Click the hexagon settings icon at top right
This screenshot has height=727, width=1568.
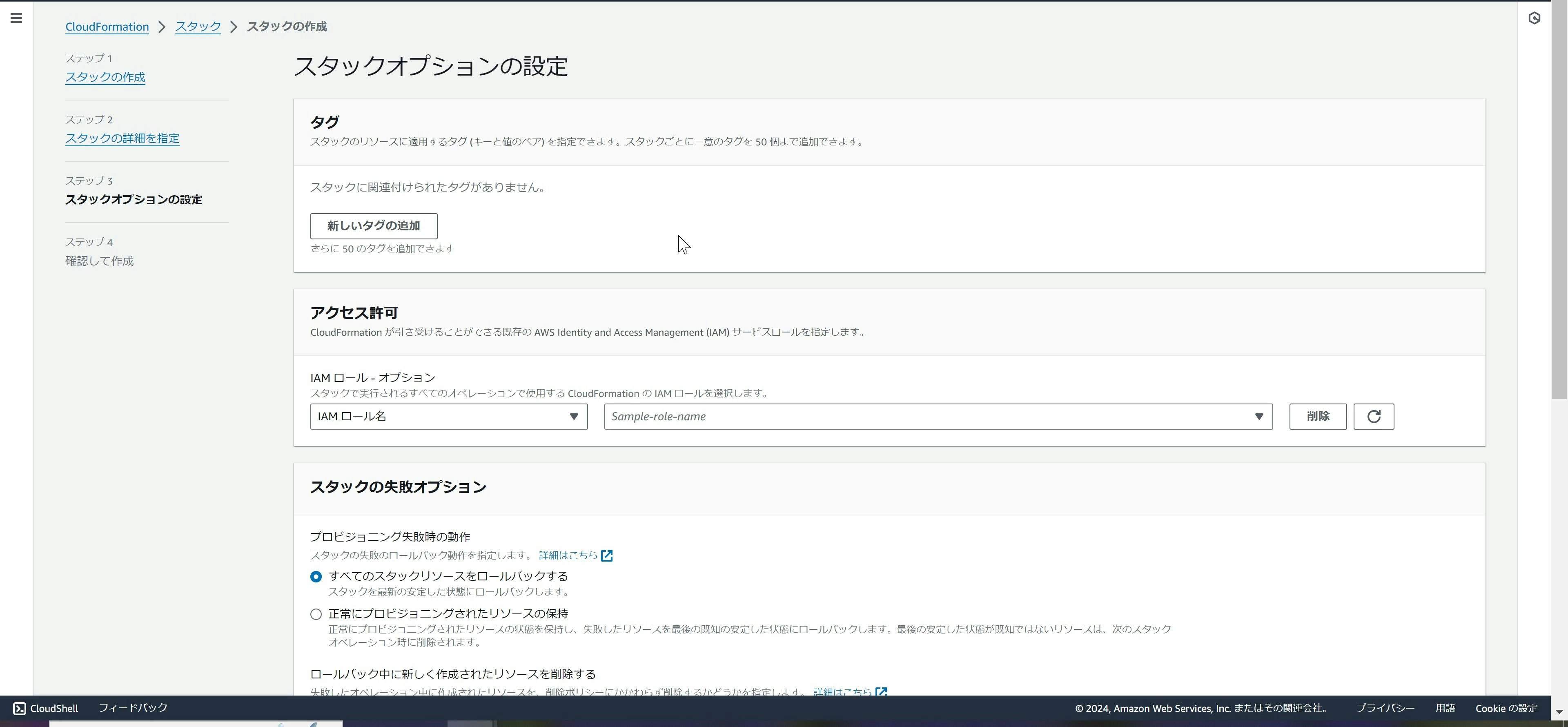[x=1534, y=18]
